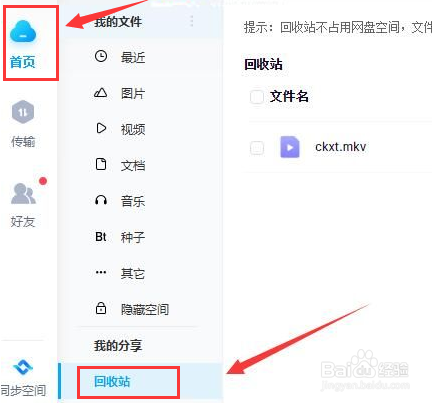Click the lock icon beside 隐藏空间
Viewport: 438px width, 403px height.
(101, 308)
